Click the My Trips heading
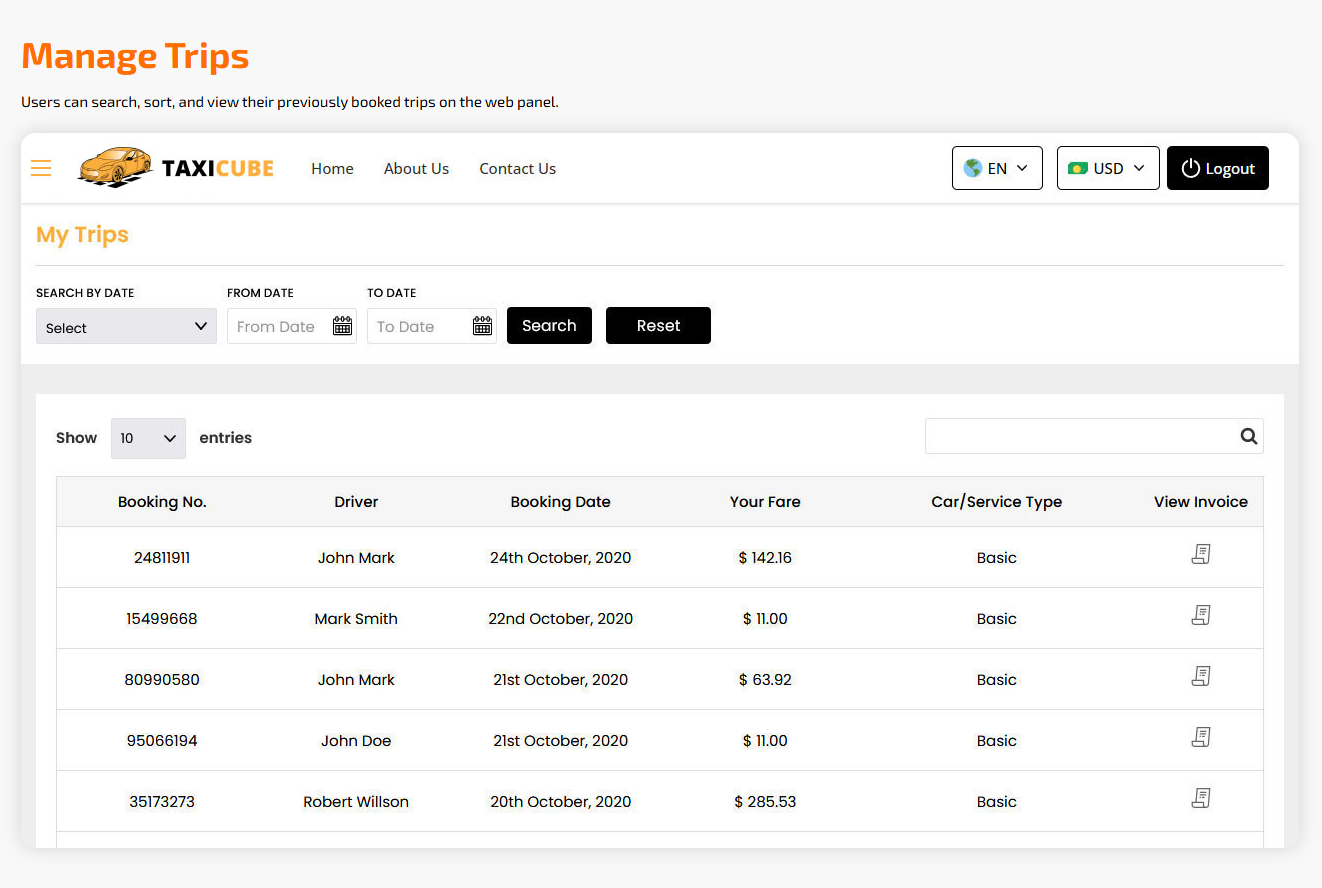Screen dimensions: 1322x888 tap(82, 235)
